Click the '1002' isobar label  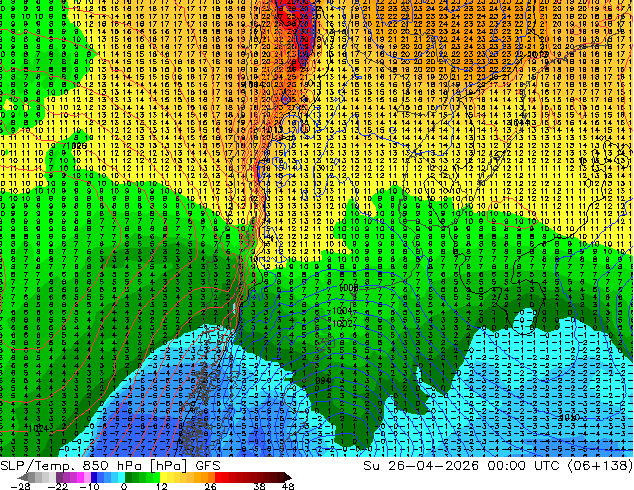tap(343, 323)
